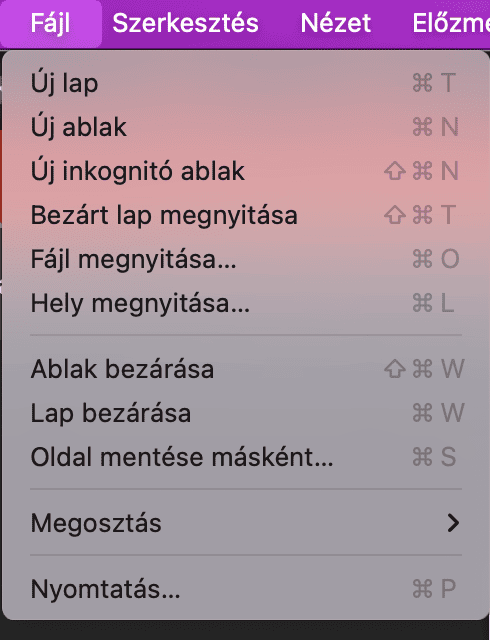Click Bezárt lap megnyitása
The width and height of the screenshot is (490, 640).
tap(246, 215)
